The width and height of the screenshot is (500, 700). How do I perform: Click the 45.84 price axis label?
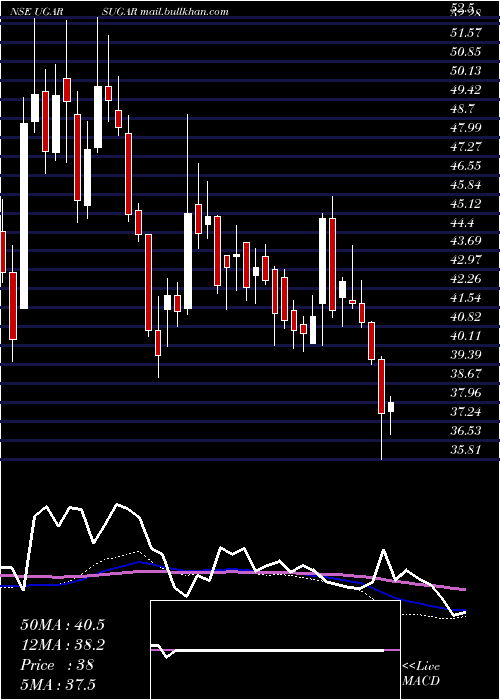(466, 185)
